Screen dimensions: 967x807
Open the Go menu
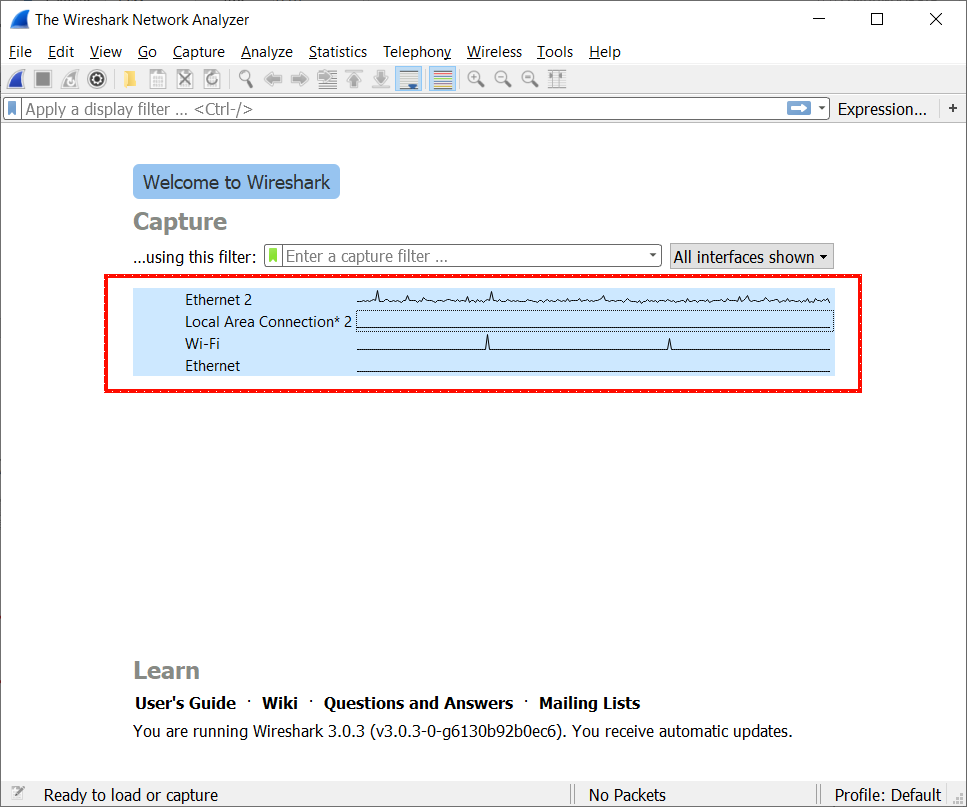tap(147, 52)
